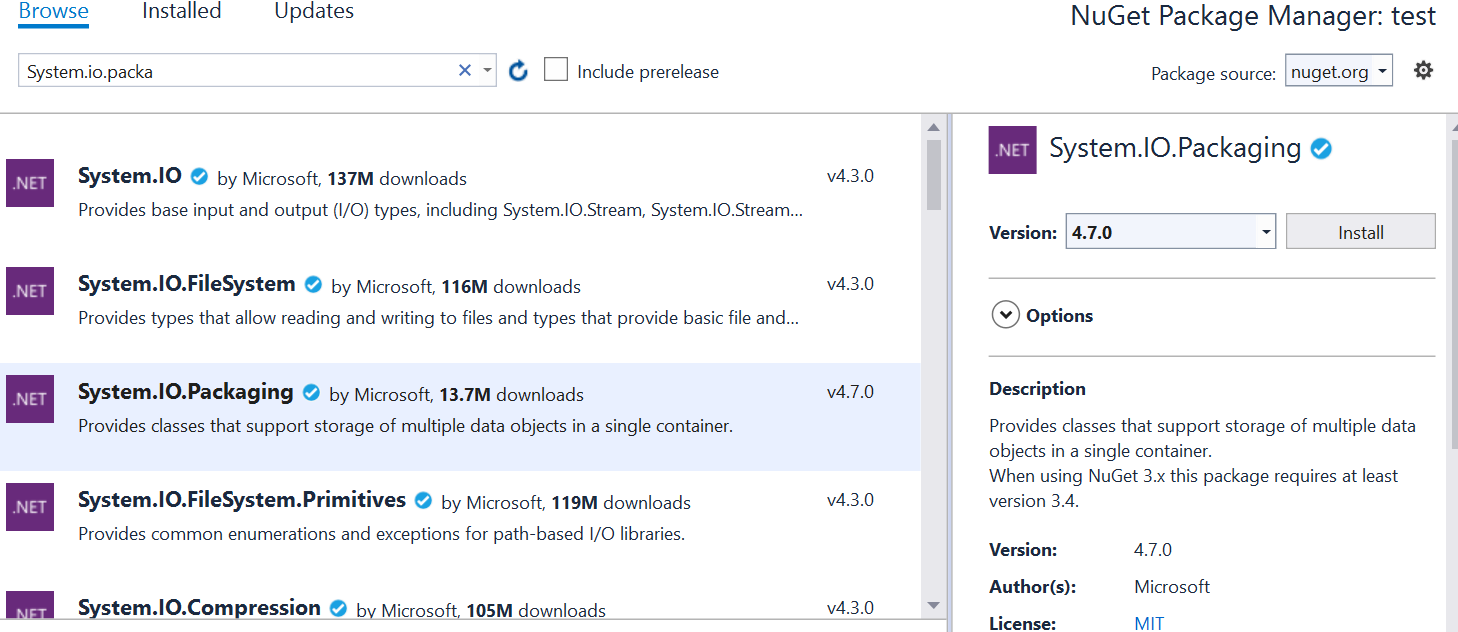Switch to the Installed tab
The width and height of the screenshot is (1458, 632).
(x=181, y=12)
